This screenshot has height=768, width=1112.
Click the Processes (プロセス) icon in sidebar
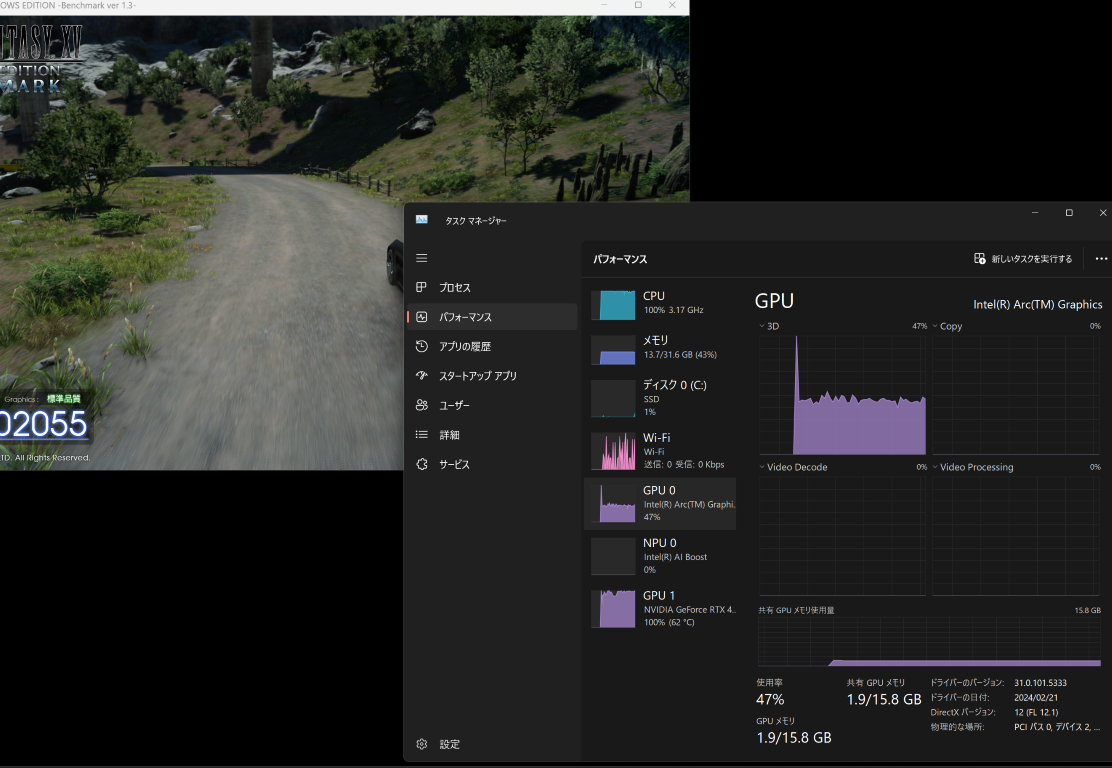(x=421, y=287)
